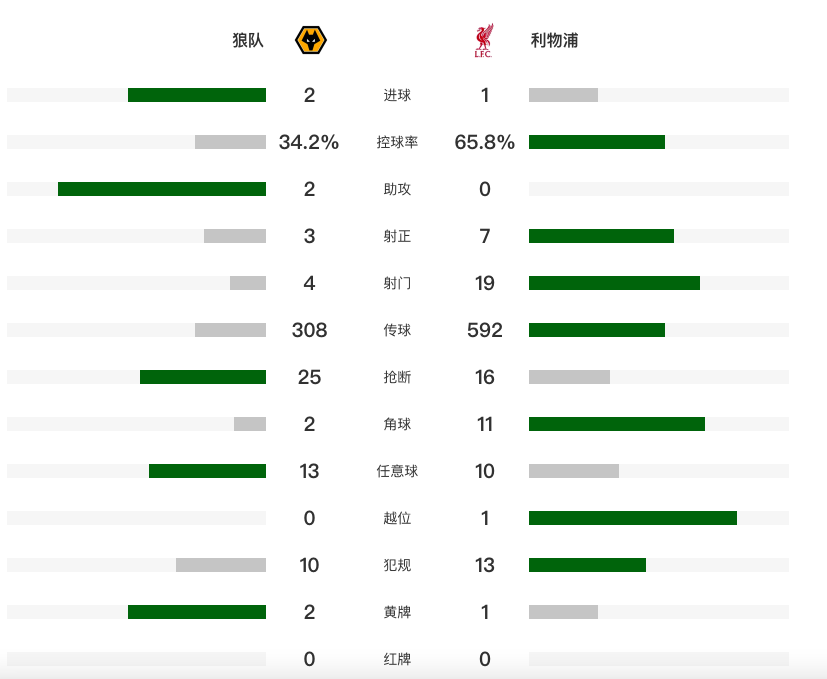
Task: Click Wolves' green 黄牌 bar
Action: click(x=197, y=612)
